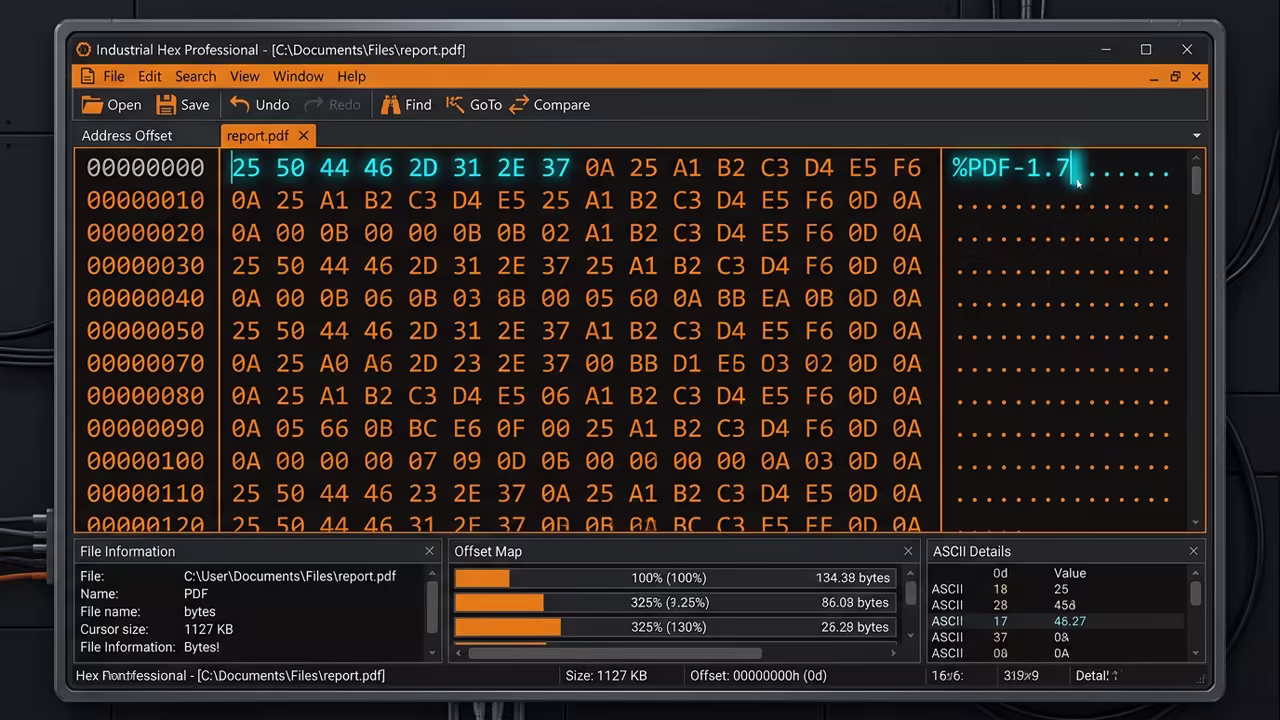Image resolution: width=1280 pixels, height=720 pixels.
Task: Close the report.pdf tab
Action: (x=303, y=136)
